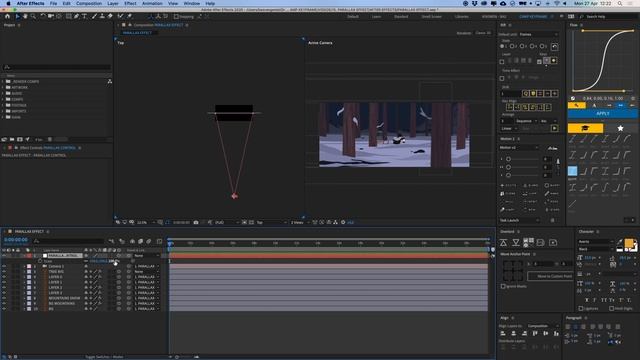This screenshot has height=360, width=640.
Task: Click the APPLY button in Flow
Action: 602,113
